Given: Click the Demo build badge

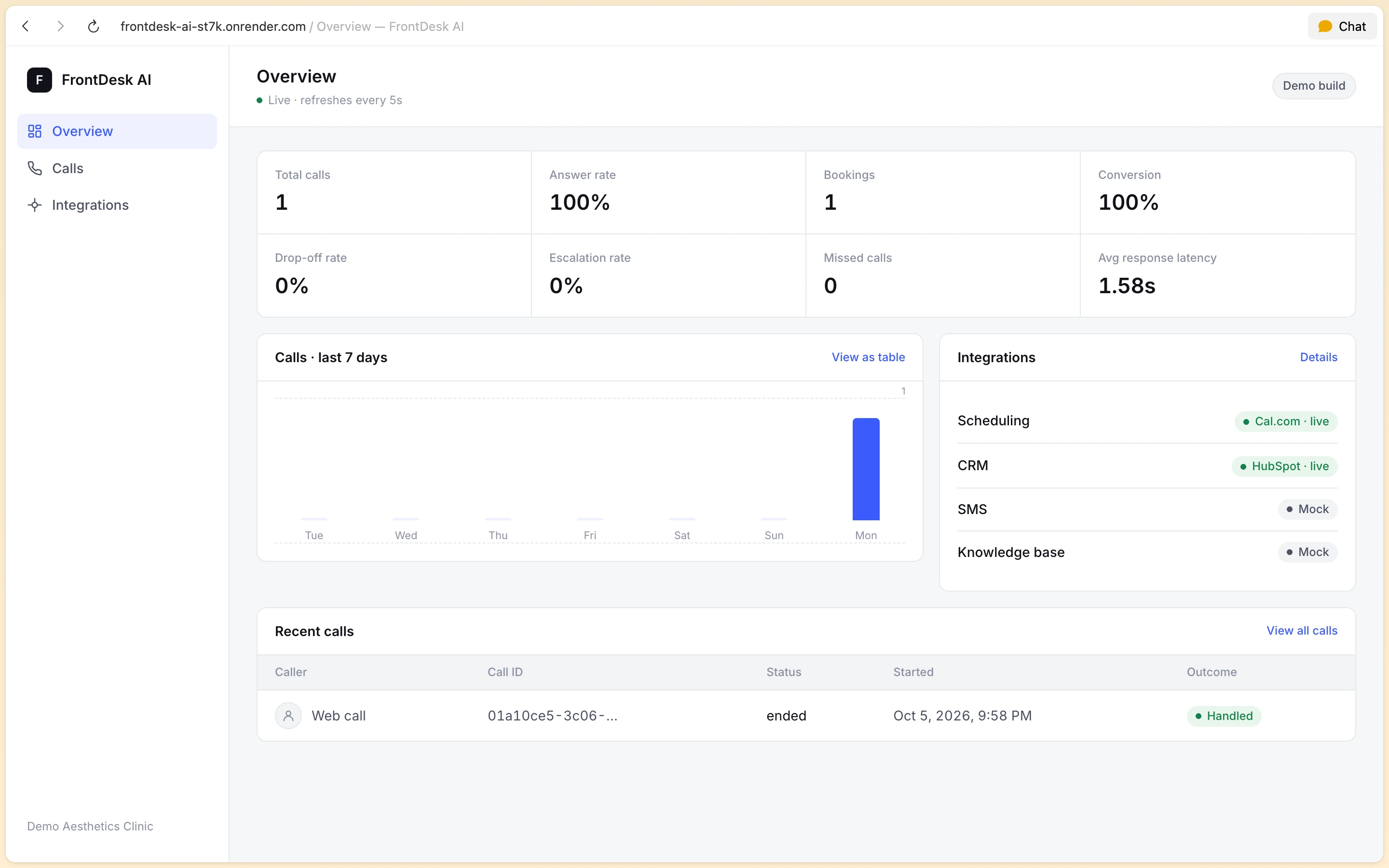Looking at the screenshot, I should point(1314,85).
